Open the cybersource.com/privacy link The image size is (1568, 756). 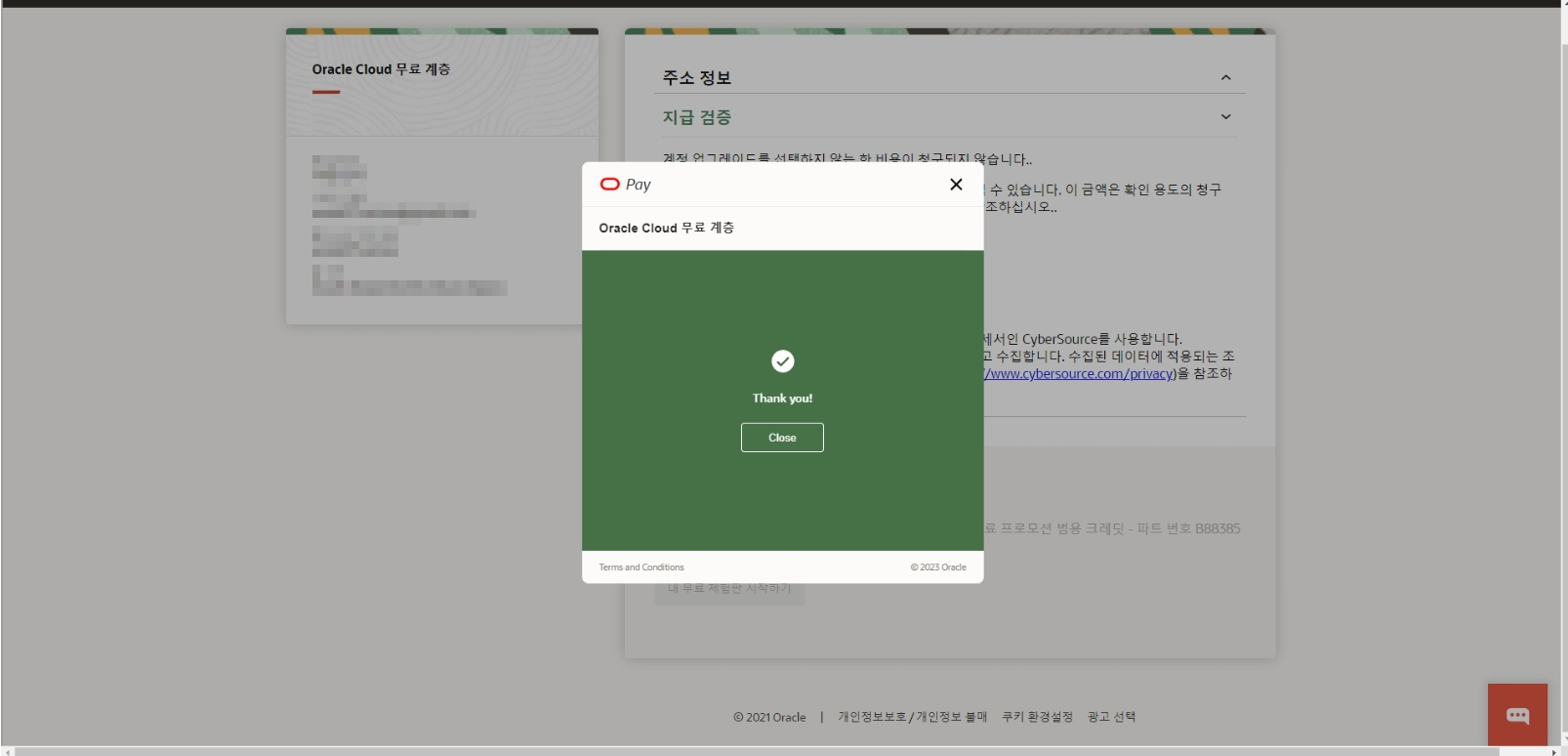(x=1078, y=374)
